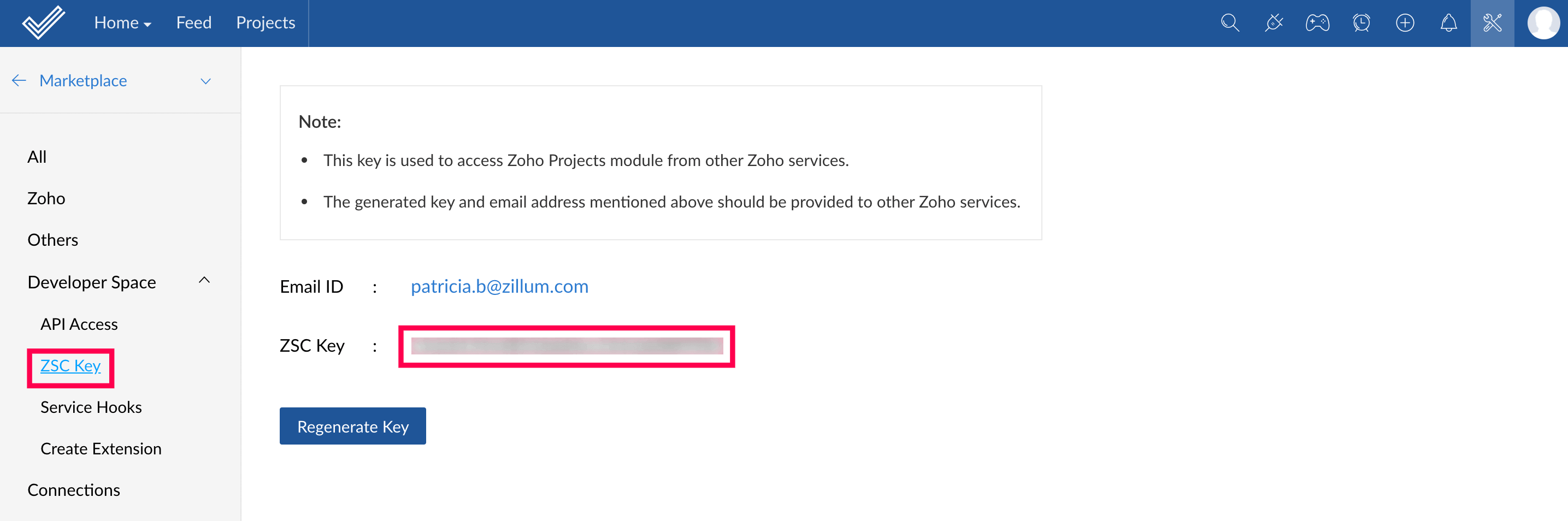Image resolution: width=1568 pixels, height=521 pixels.
Task: Collapse the Developer Space section
Action: 204,281
